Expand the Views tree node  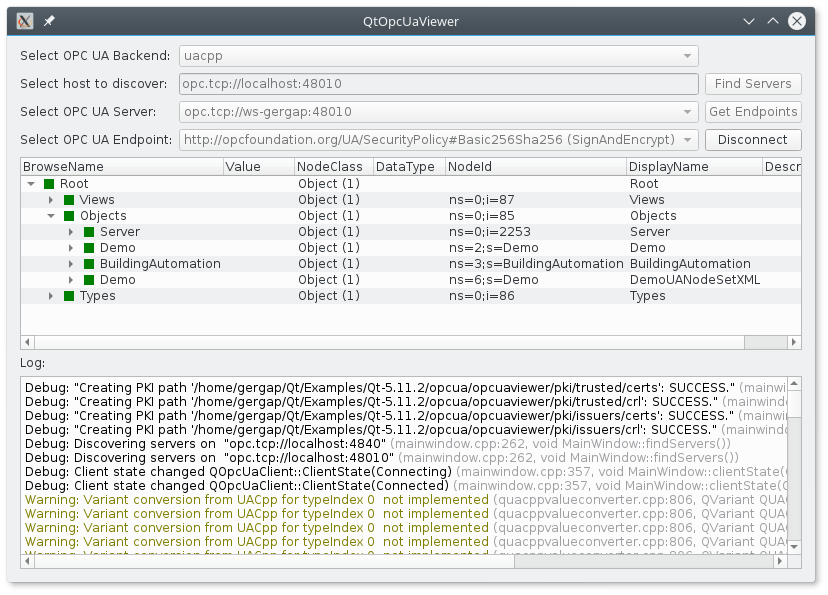tap(51, 200)
